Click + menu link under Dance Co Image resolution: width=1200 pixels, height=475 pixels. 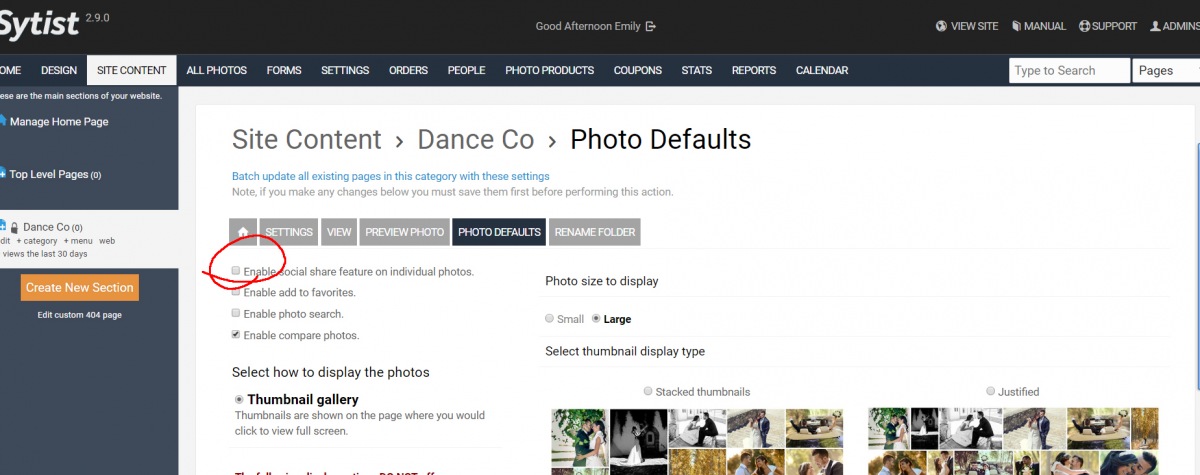77,241
